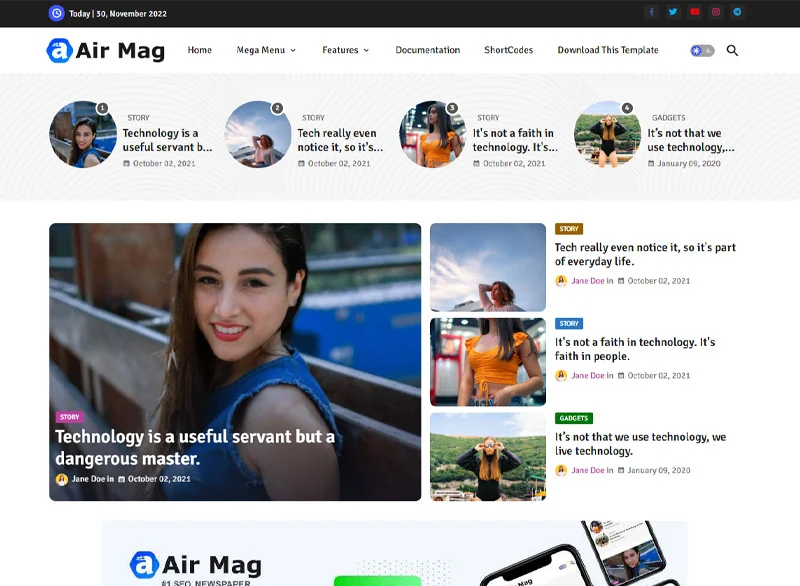800x586 pixels.
Task: Open 'It's not a faith in technology. It's faith in people.'
Action: tap(635, 349)
